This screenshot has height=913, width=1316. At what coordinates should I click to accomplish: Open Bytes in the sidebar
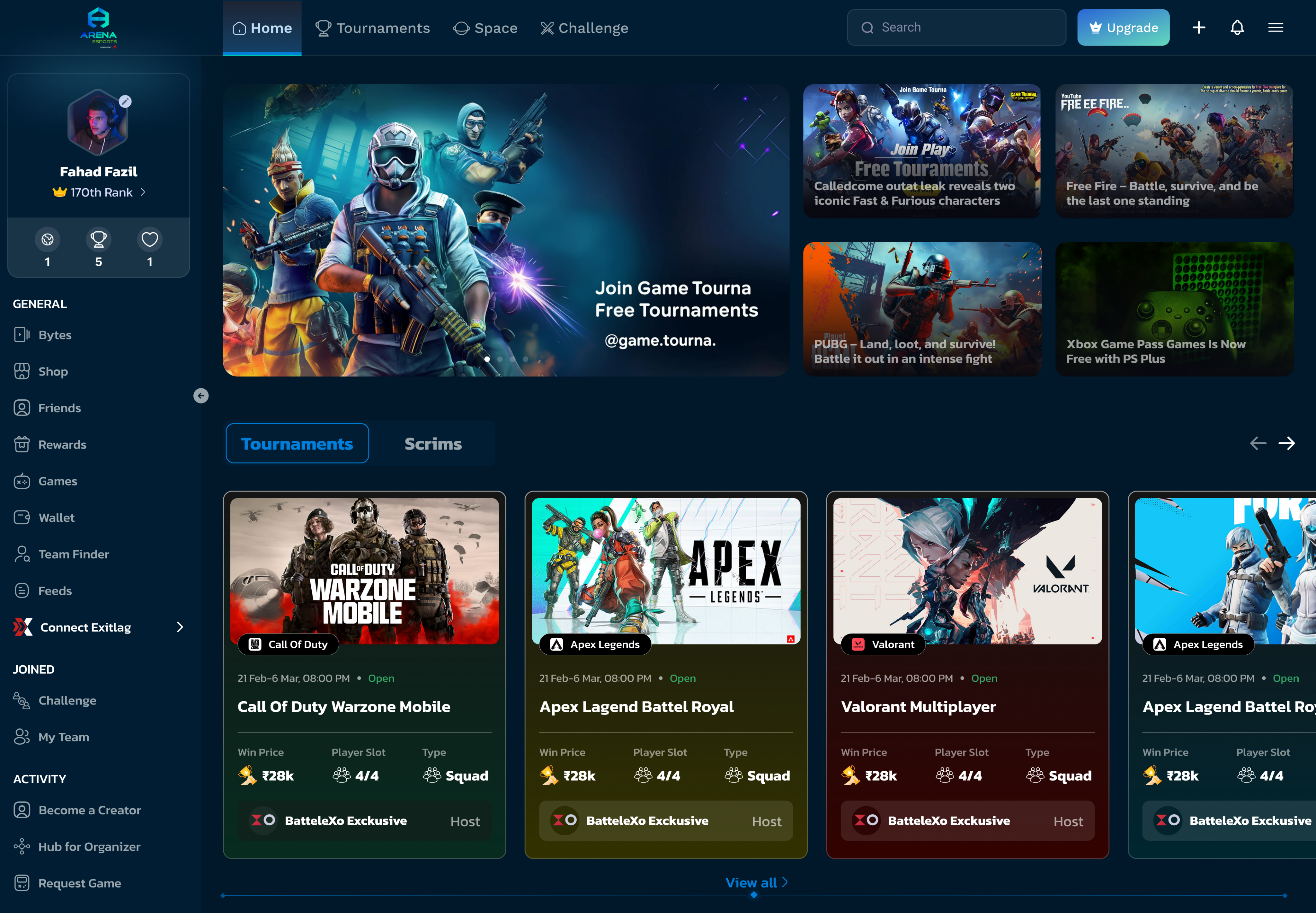click(43, 335)
